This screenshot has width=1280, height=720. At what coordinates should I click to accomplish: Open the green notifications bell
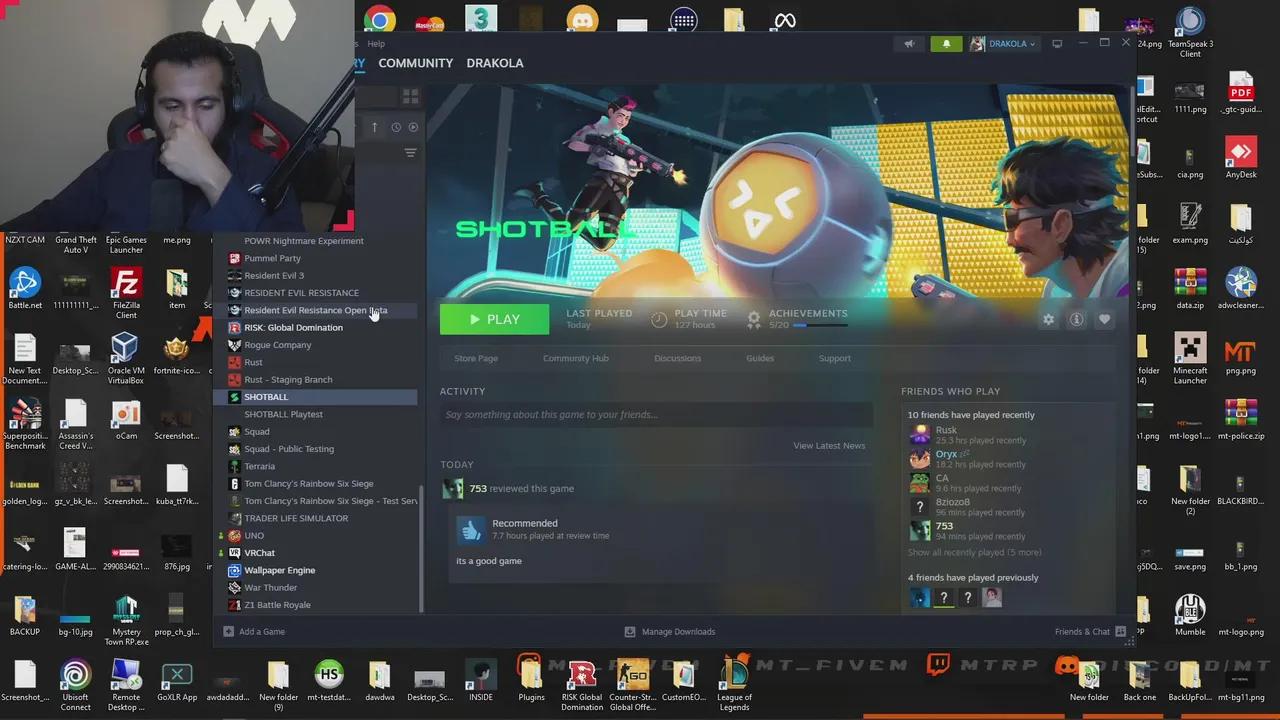(946, 44)
